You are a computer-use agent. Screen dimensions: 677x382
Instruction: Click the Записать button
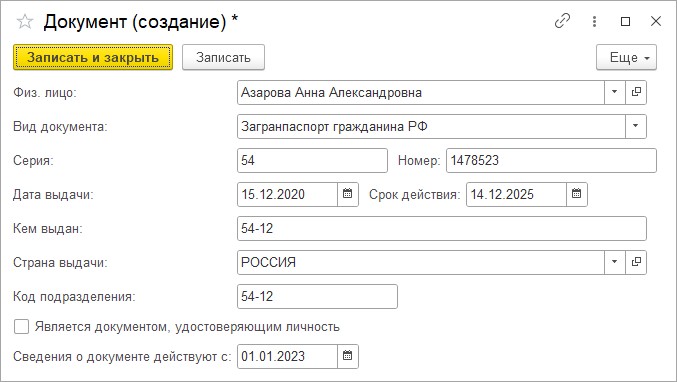pyautogui.click(x=223, y=57)
